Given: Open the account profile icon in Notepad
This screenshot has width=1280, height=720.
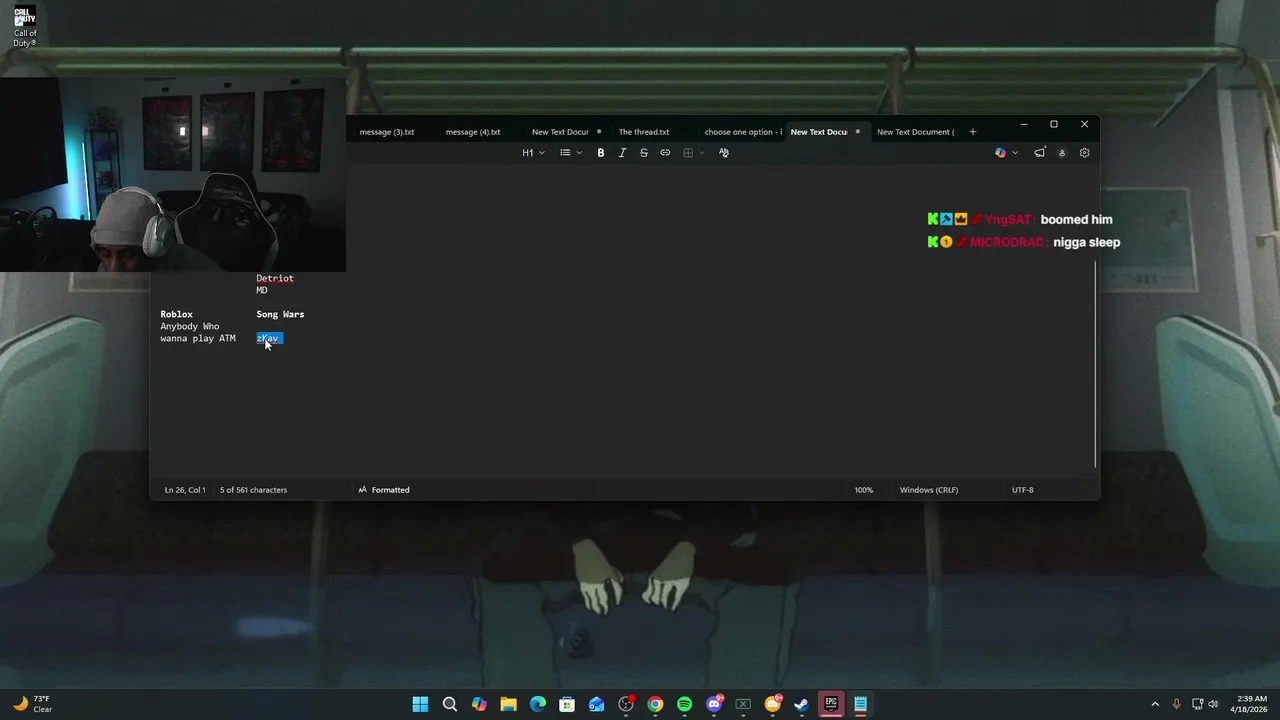Looking at the screenshot, I should click(x=1062, y=153).
